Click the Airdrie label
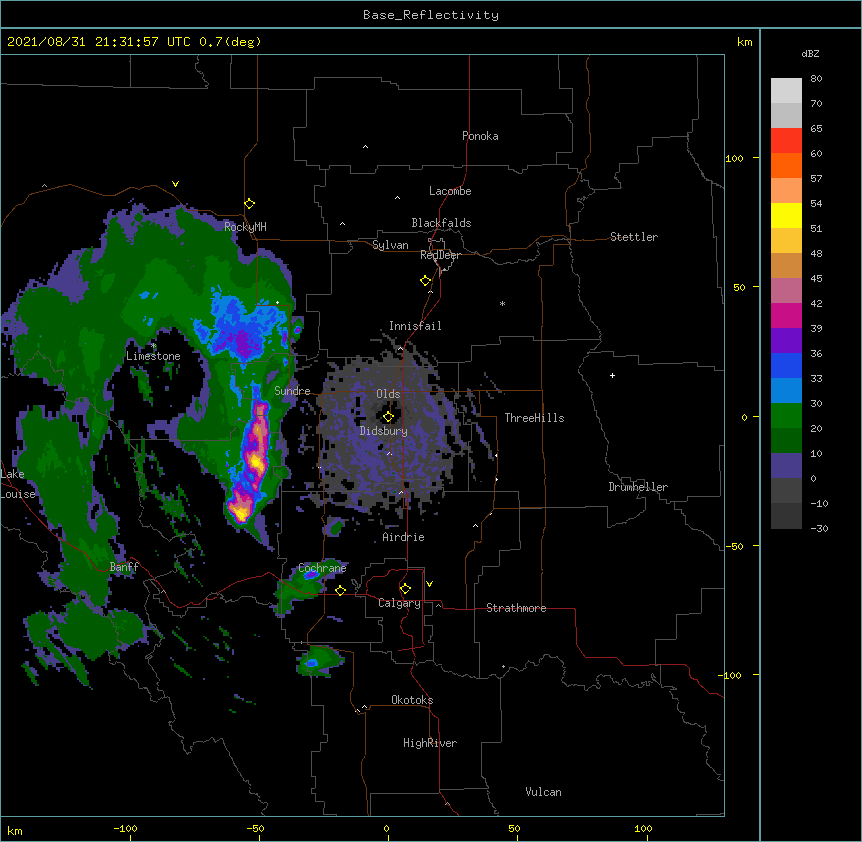 [x=404, y=537]
